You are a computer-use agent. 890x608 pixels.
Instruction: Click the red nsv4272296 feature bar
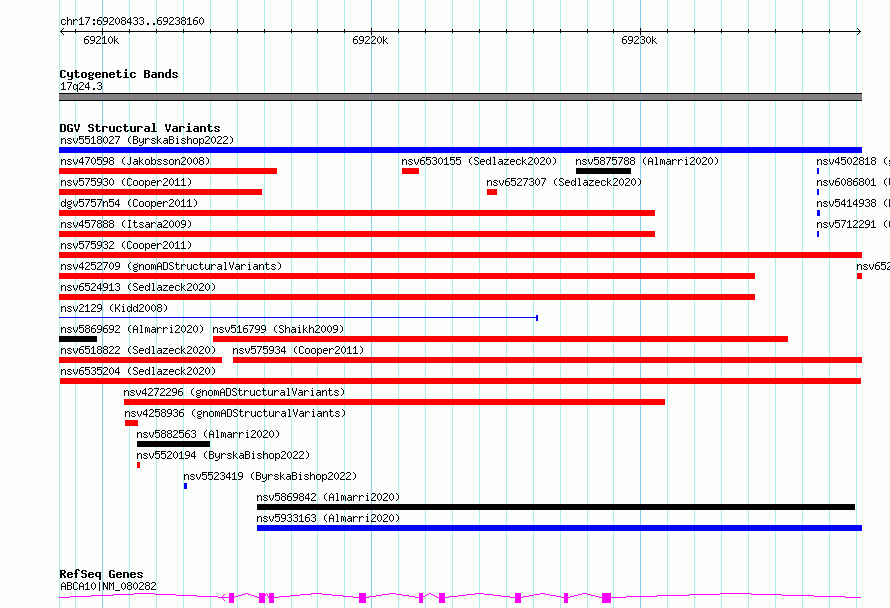[x=394, y=402]
